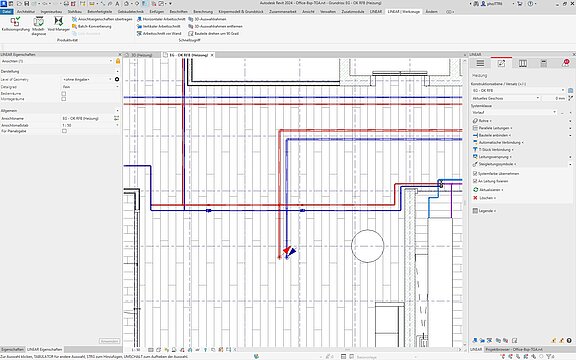Screen dimensions: 576x360
Task: Enable the Bedienräume checkbox
Action: [x=64, y=94]
